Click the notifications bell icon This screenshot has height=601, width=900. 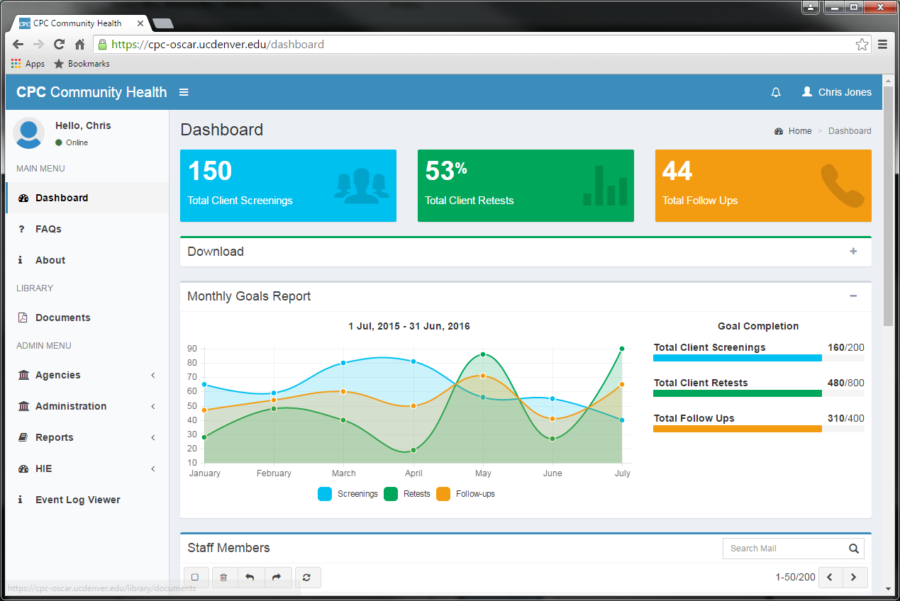pyautogui.click(x=775, y=92)
